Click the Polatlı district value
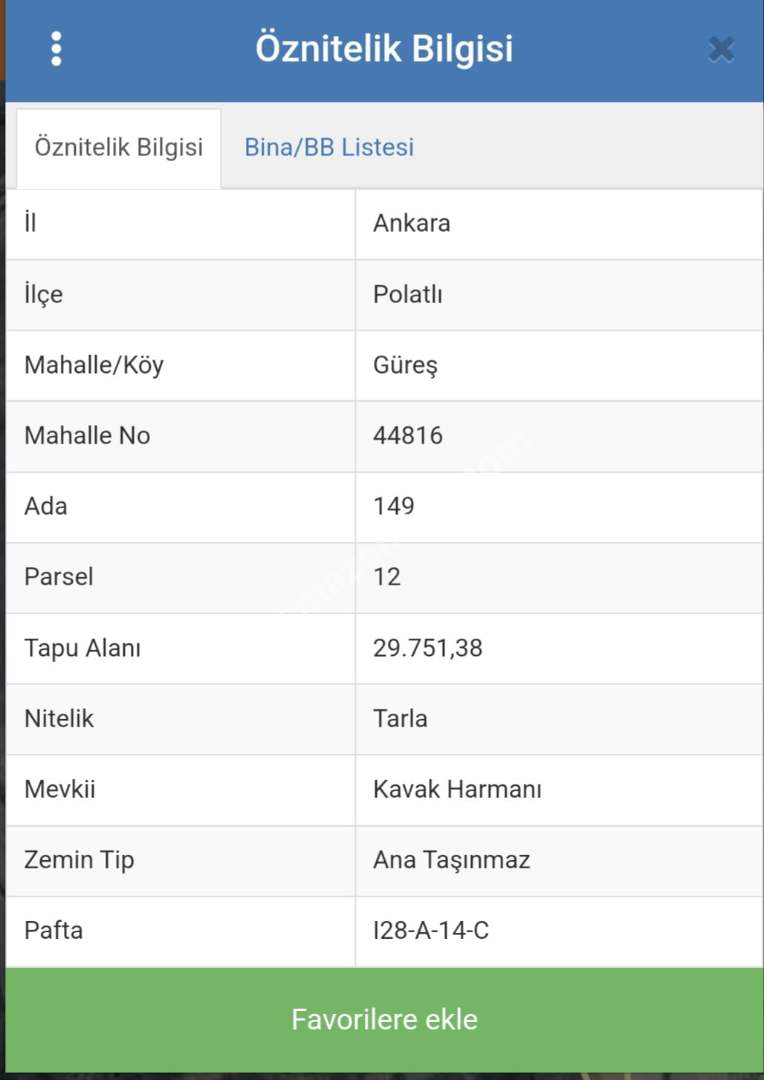Screen dimensions: 764x1080 point(407,295)
